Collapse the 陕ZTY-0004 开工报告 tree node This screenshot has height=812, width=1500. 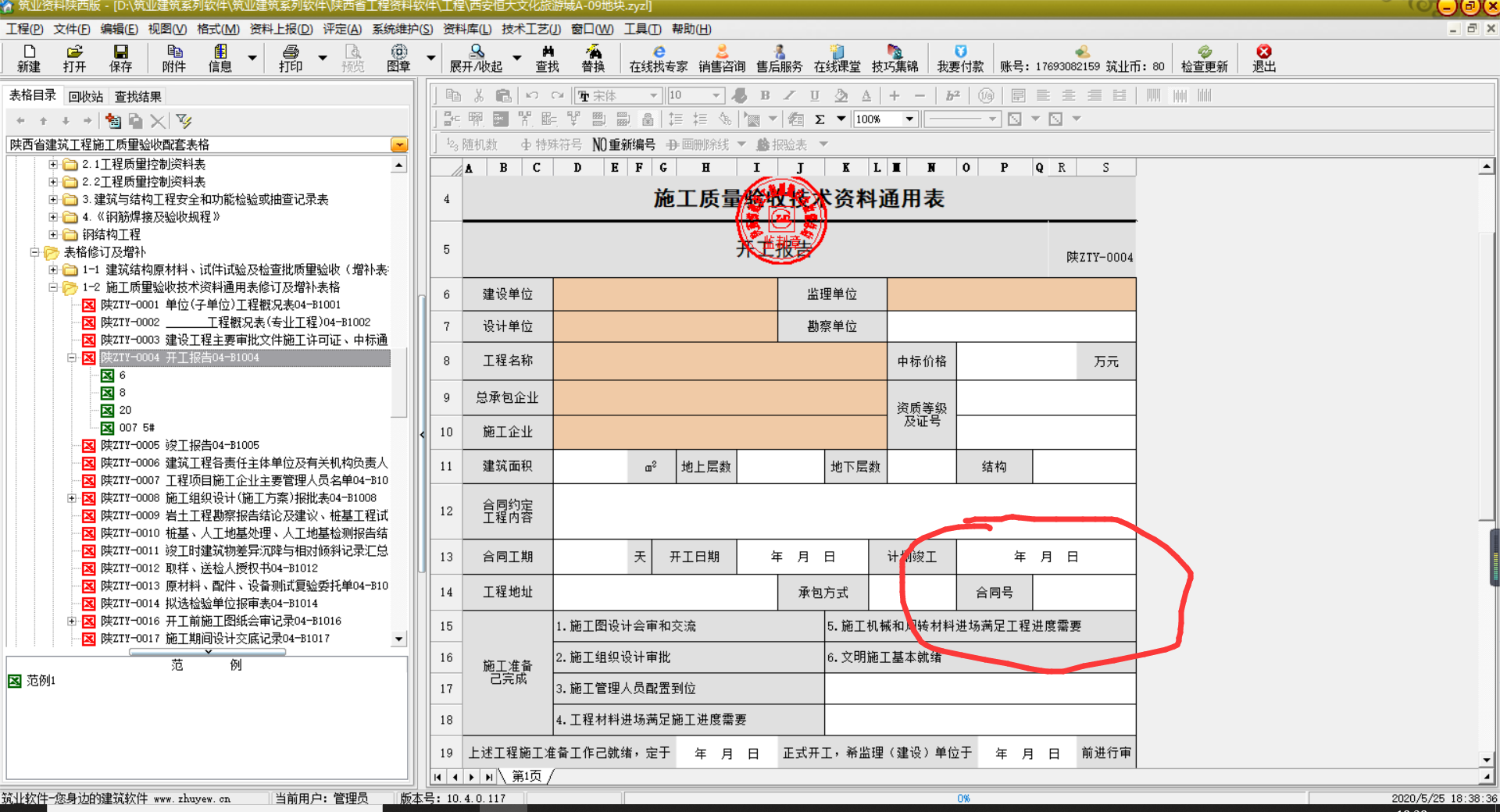click(x=72, y=358)
